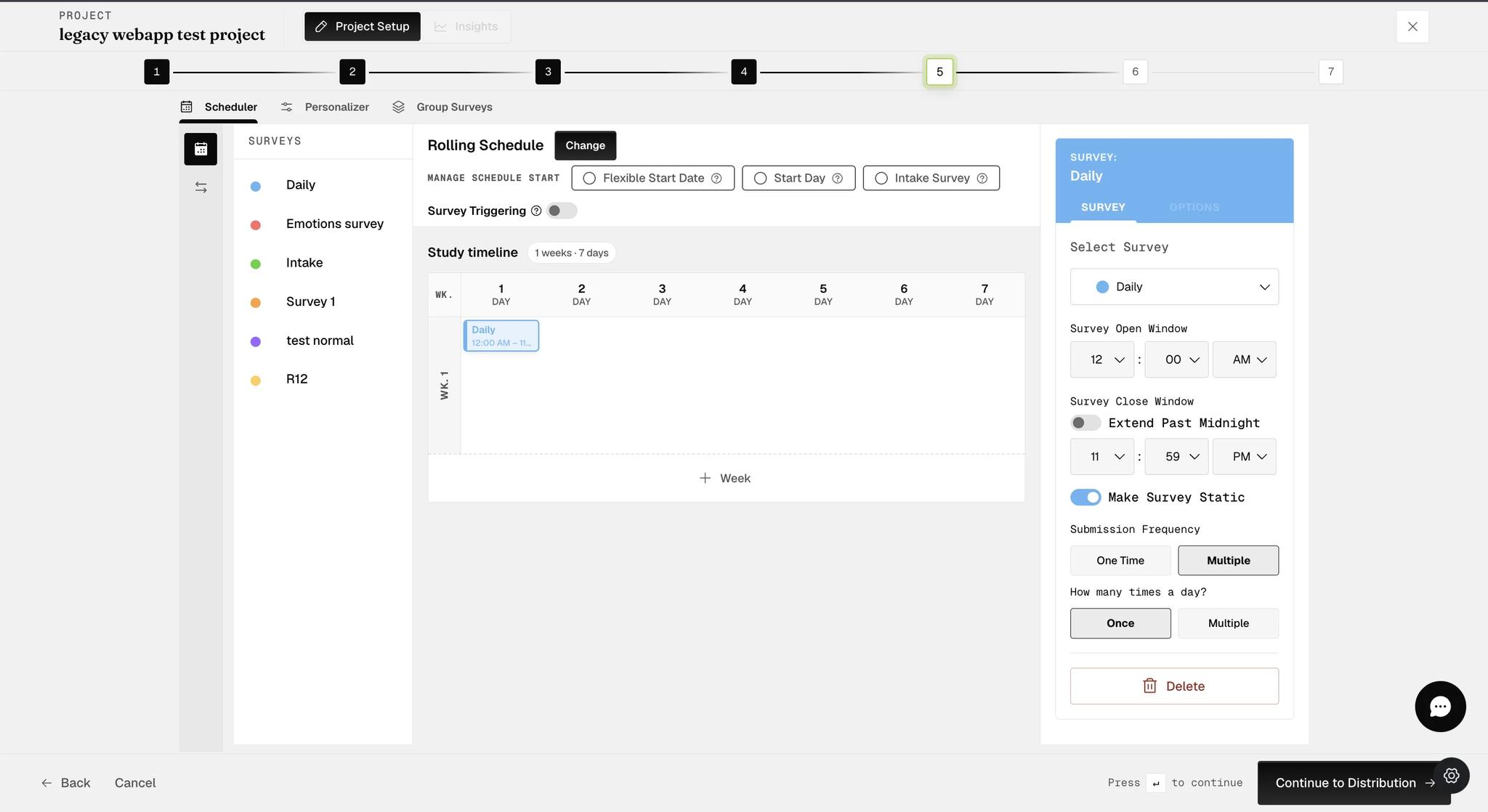Go Back to previous step

(x=65, y=783)
